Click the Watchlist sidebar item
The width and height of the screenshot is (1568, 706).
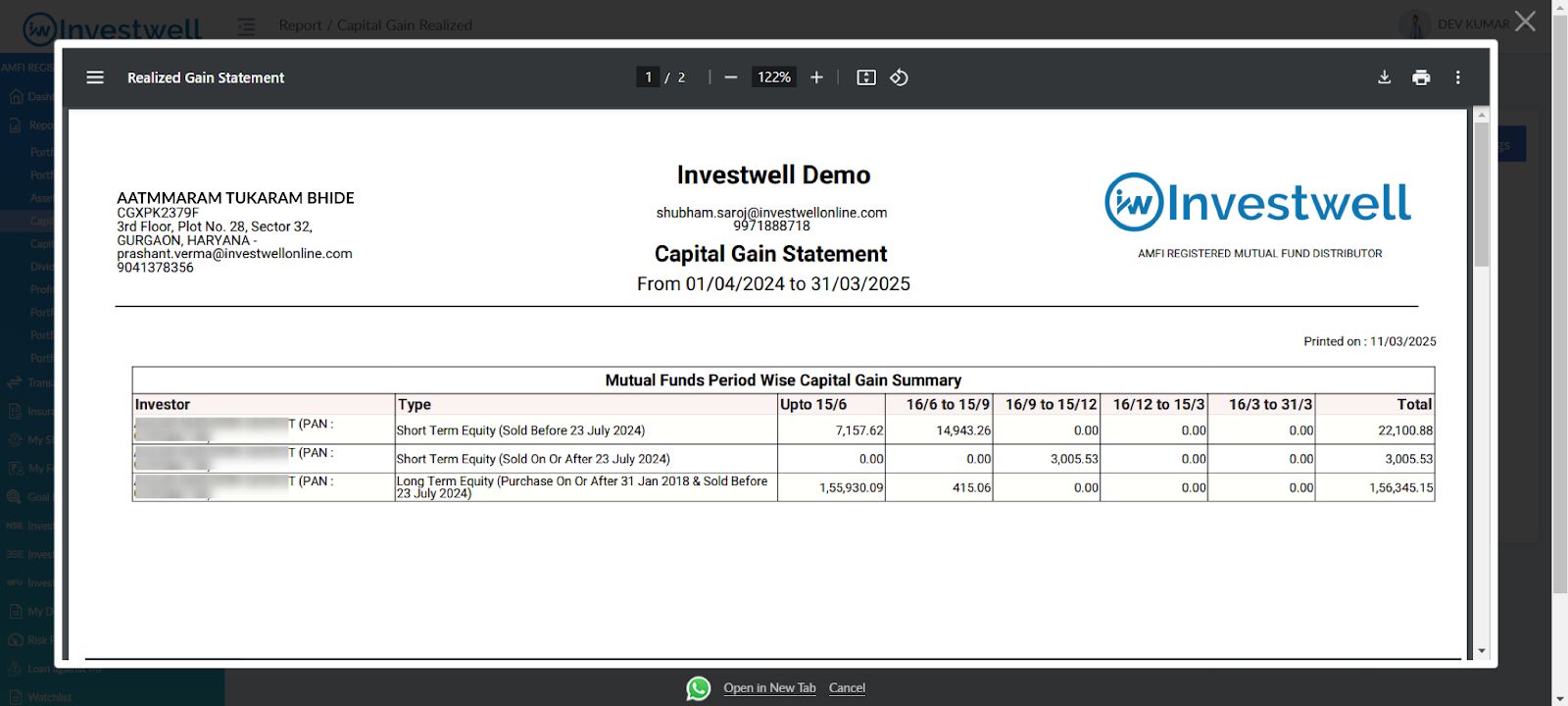tap(49, 697)
